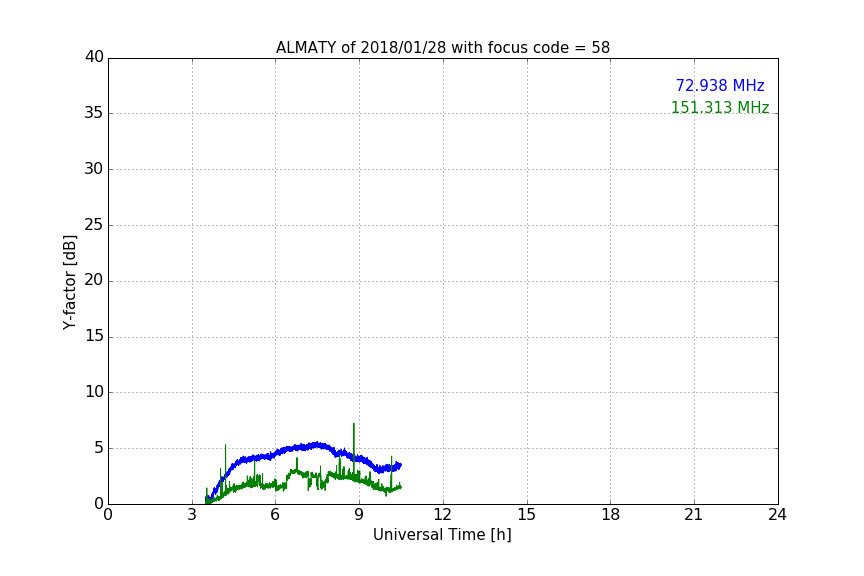The image size is (864, 576).
Task: Click the y-axis tick label 10
Action: click(94, 392)
